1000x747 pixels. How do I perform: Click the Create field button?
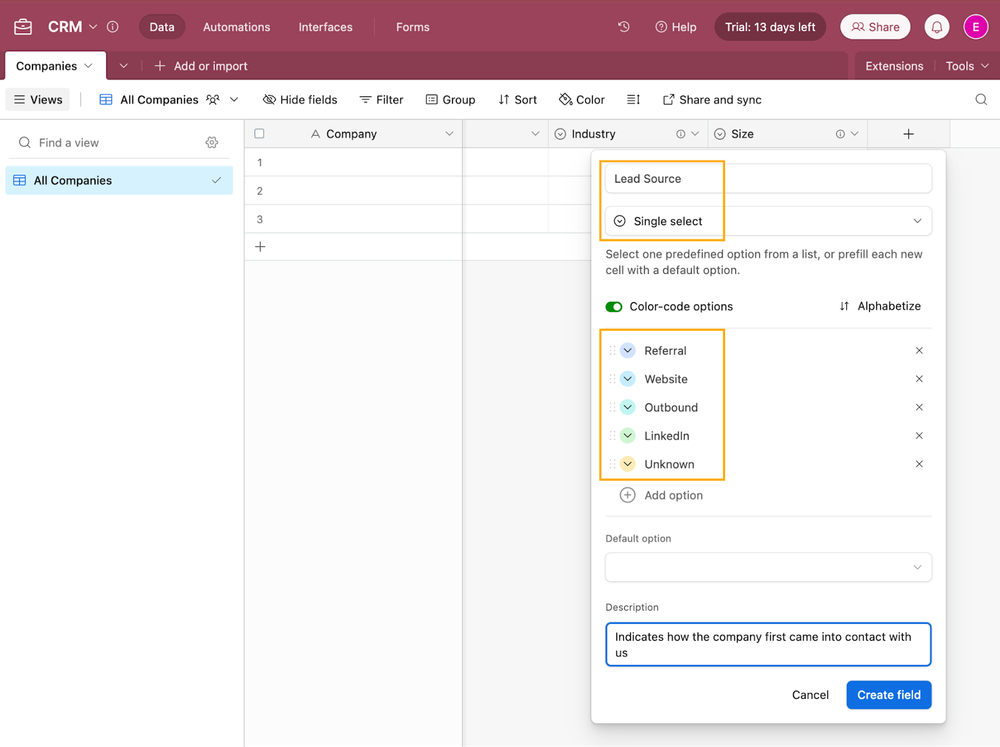coord(888,694)
